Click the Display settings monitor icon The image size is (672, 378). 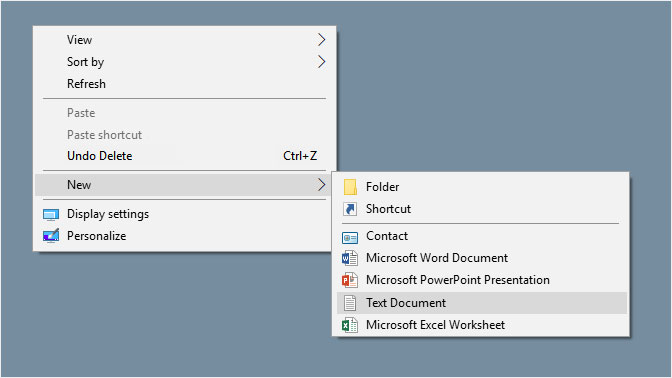[x=51, y=214]
